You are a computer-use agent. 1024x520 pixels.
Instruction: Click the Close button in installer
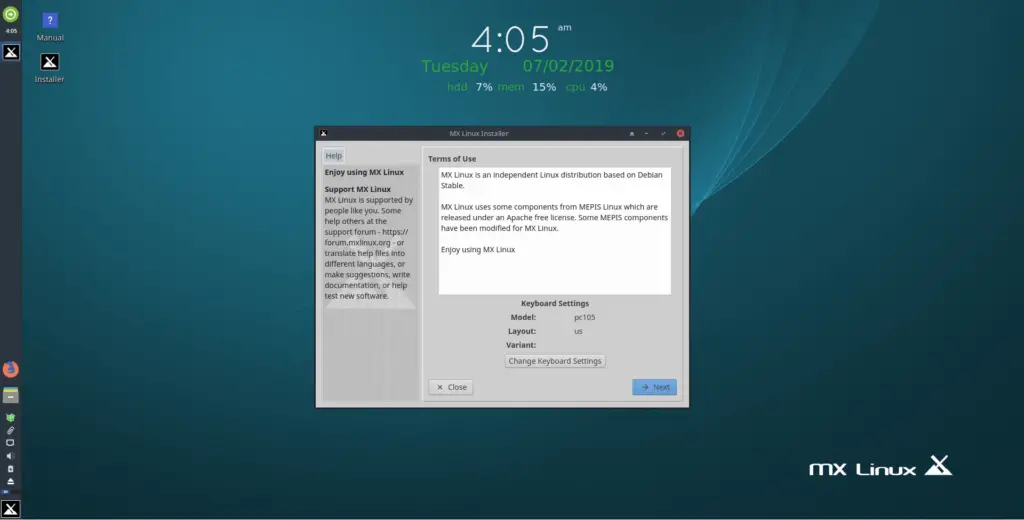451,387
